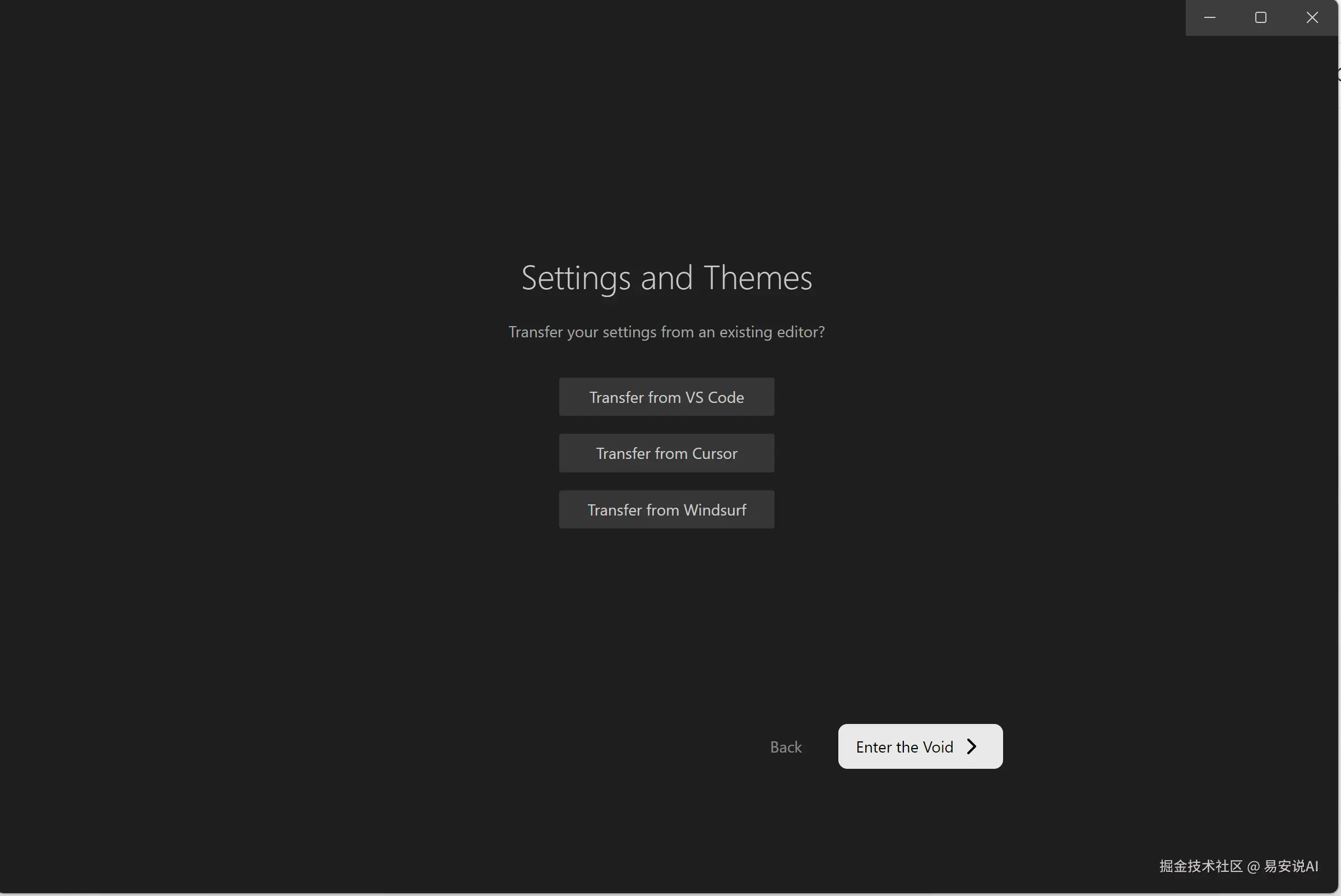Click the right chevron arrow in Enter the Void
Viewport: 1341px width, 896px height.
(x=971, y=746)
